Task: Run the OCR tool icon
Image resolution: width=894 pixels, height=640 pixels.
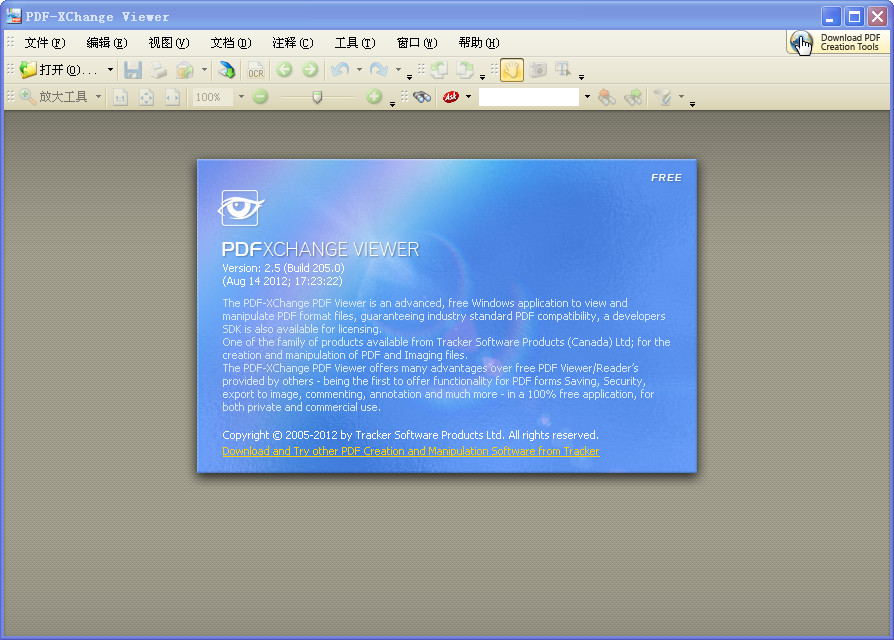Action: click(255, 70)
